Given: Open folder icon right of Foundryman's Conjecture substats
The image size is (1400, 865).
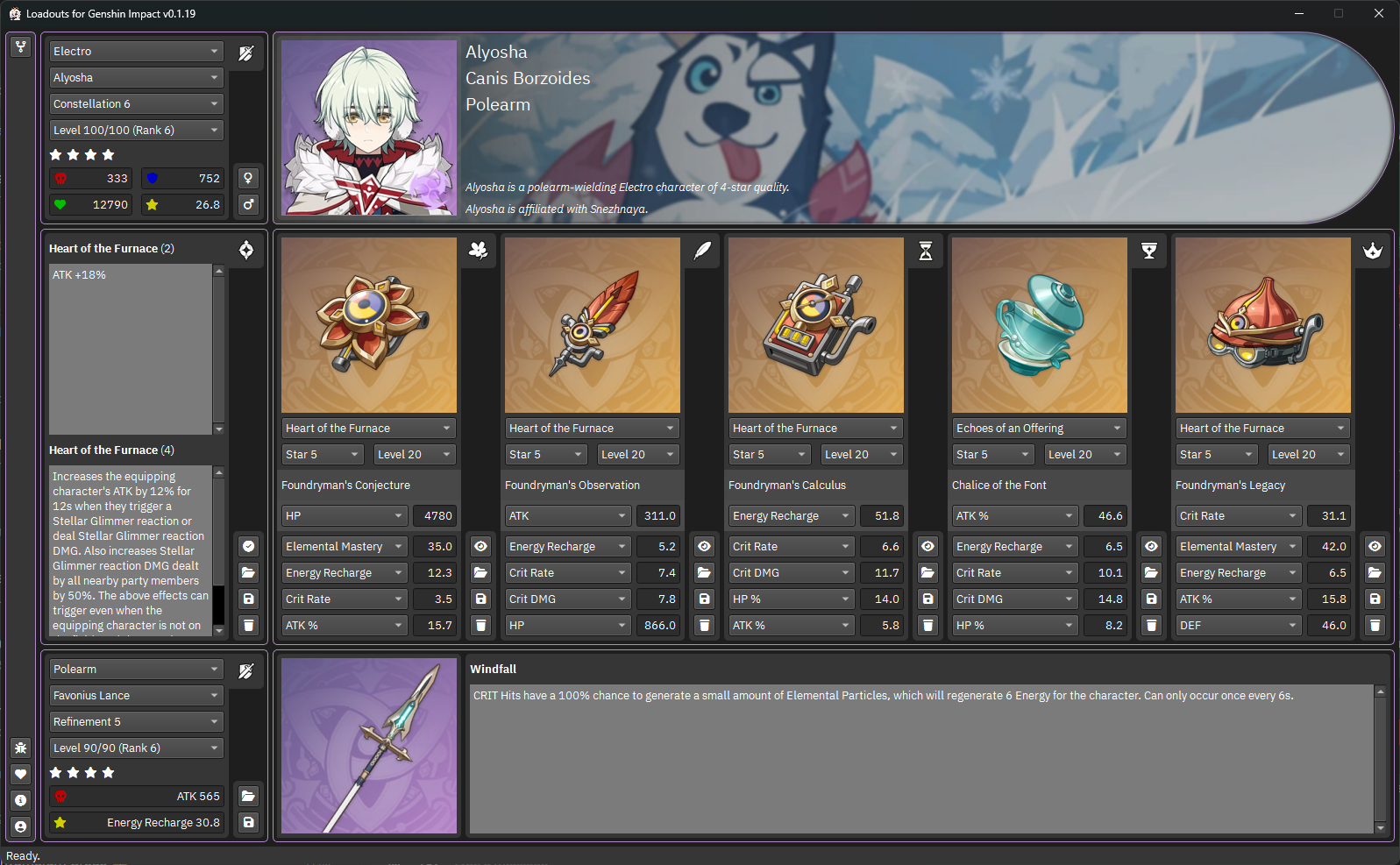Looking at the screenshot, I should (481, 573).
